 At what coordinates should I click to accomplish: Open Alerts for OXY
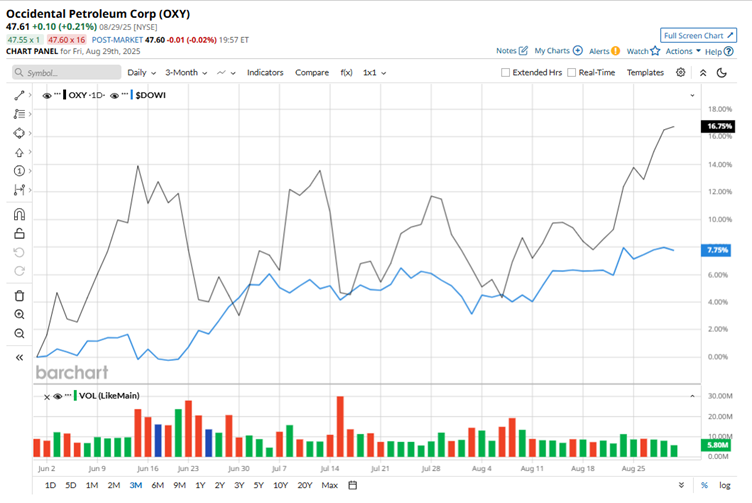(x=604, y=51)
